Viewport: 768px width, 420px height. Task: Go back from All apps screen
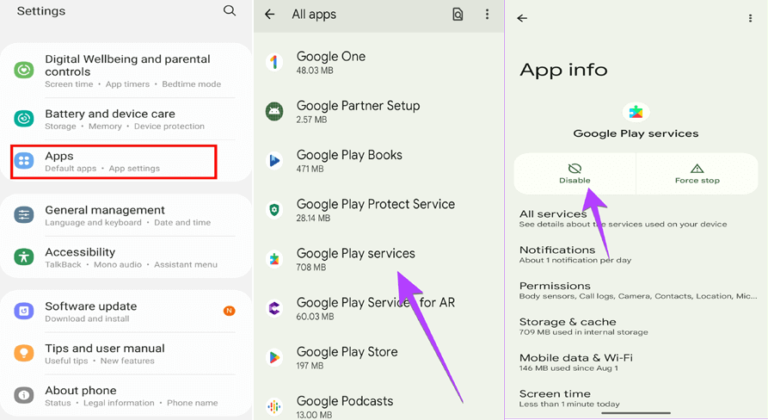(270, 14)
